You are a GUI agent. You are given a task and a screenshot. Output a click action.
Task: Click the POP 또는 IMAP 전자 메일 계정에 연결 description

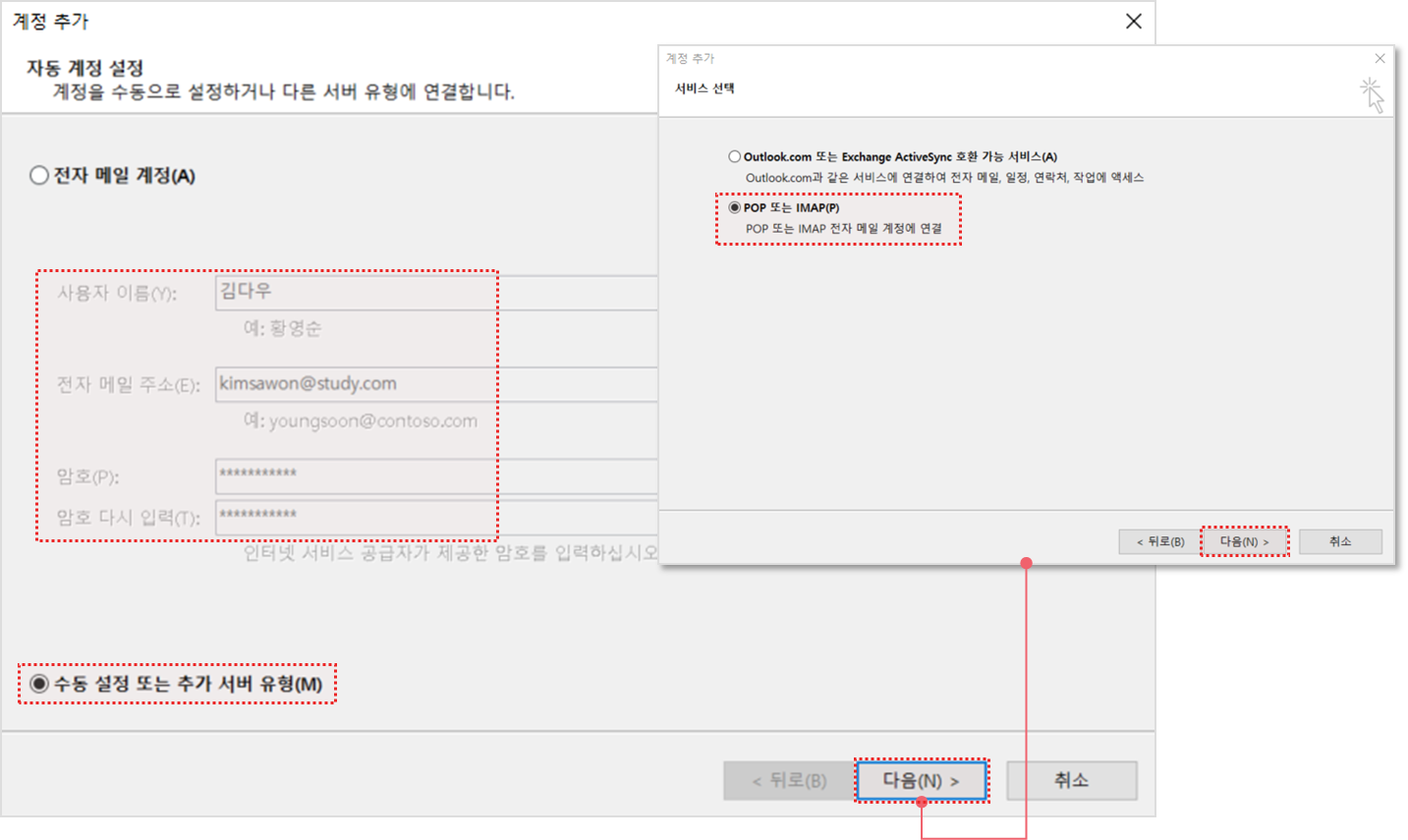point(843,229)
